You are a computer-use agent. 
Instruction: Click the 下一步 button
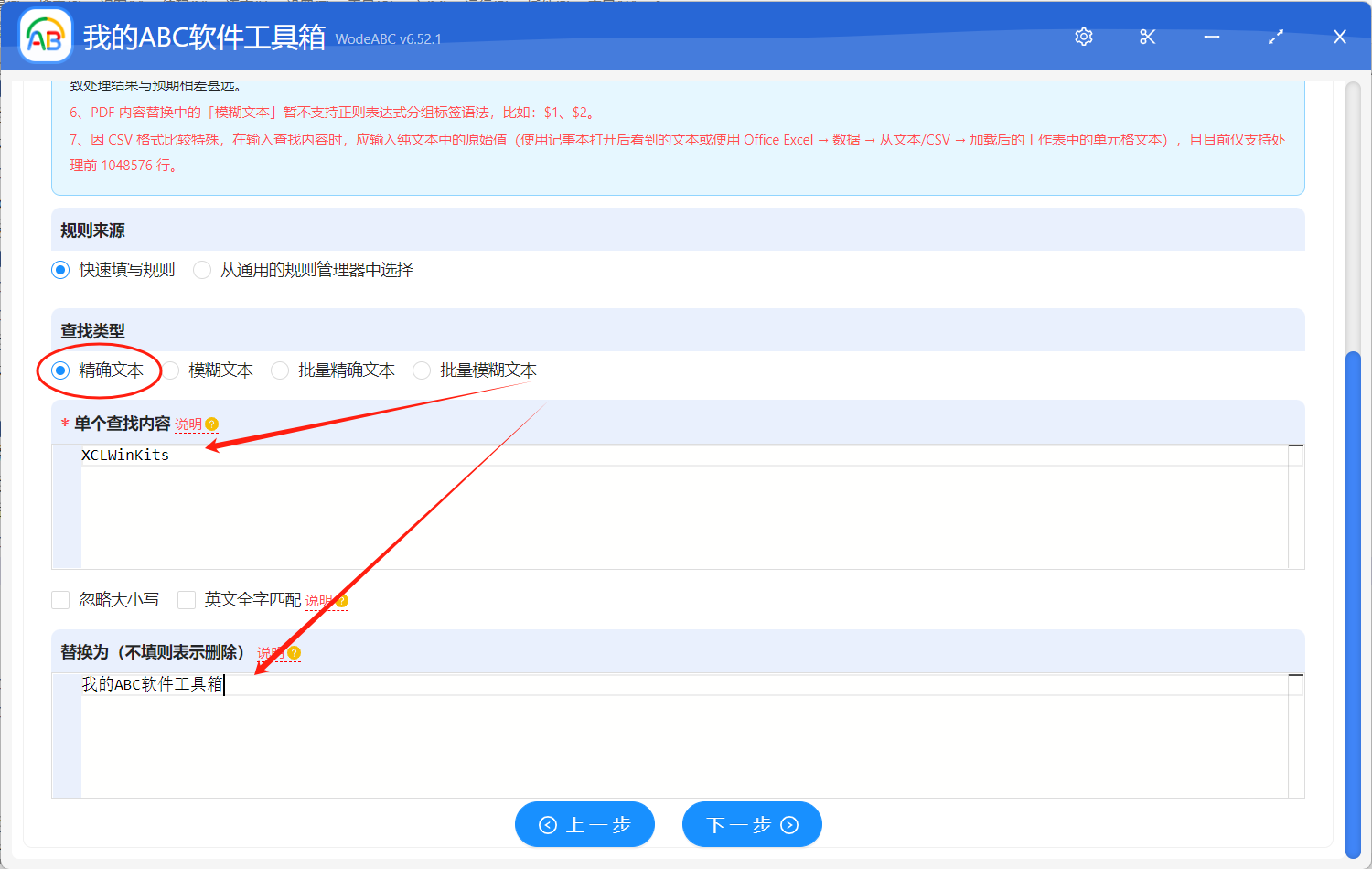tap(752, 824)
